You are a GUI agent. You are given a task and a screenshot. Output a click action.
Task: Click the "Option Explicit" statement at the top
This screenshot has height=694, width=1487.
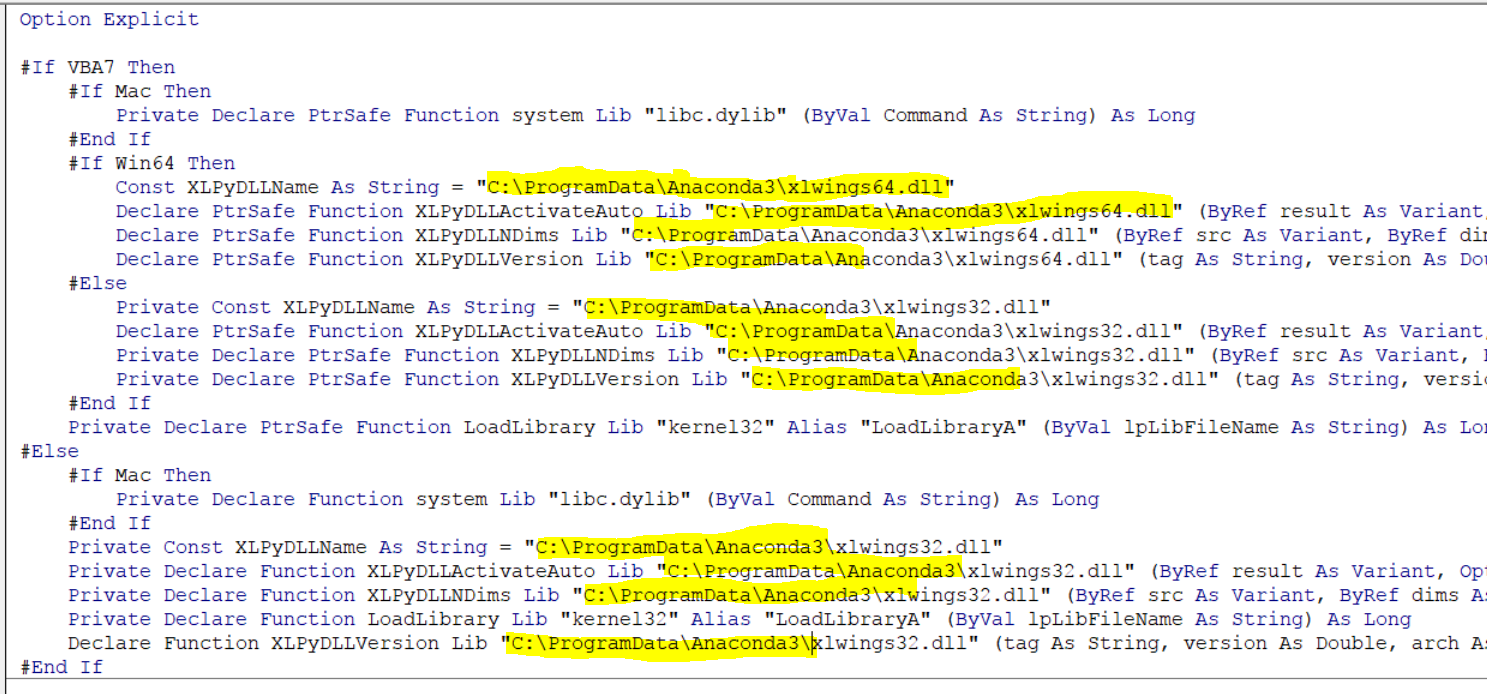pyautogui.click(x=108, y=19)
